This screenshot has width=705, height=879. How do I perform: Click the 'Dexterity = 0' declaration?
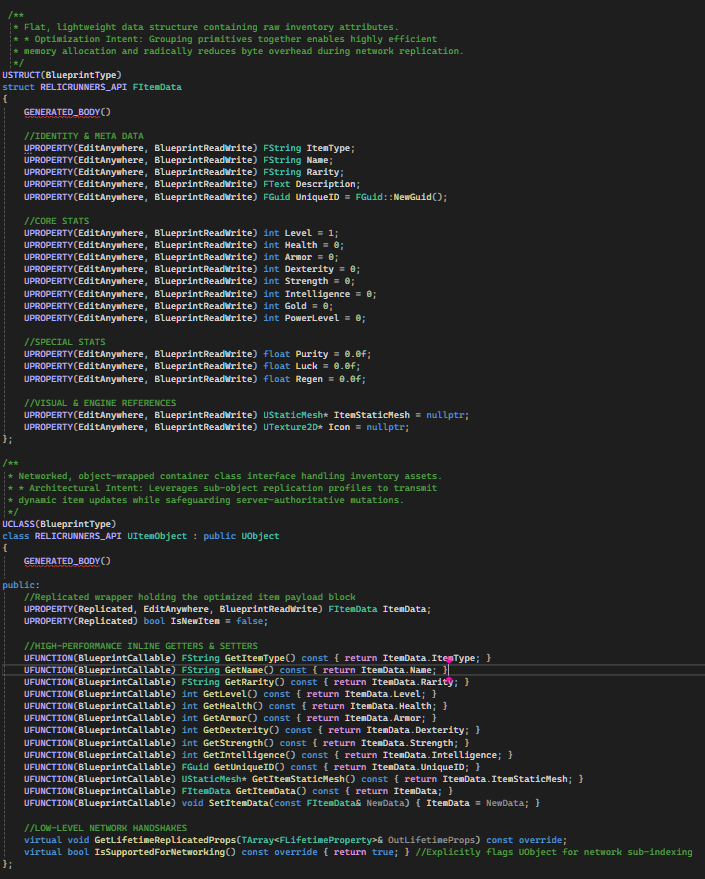320,269
